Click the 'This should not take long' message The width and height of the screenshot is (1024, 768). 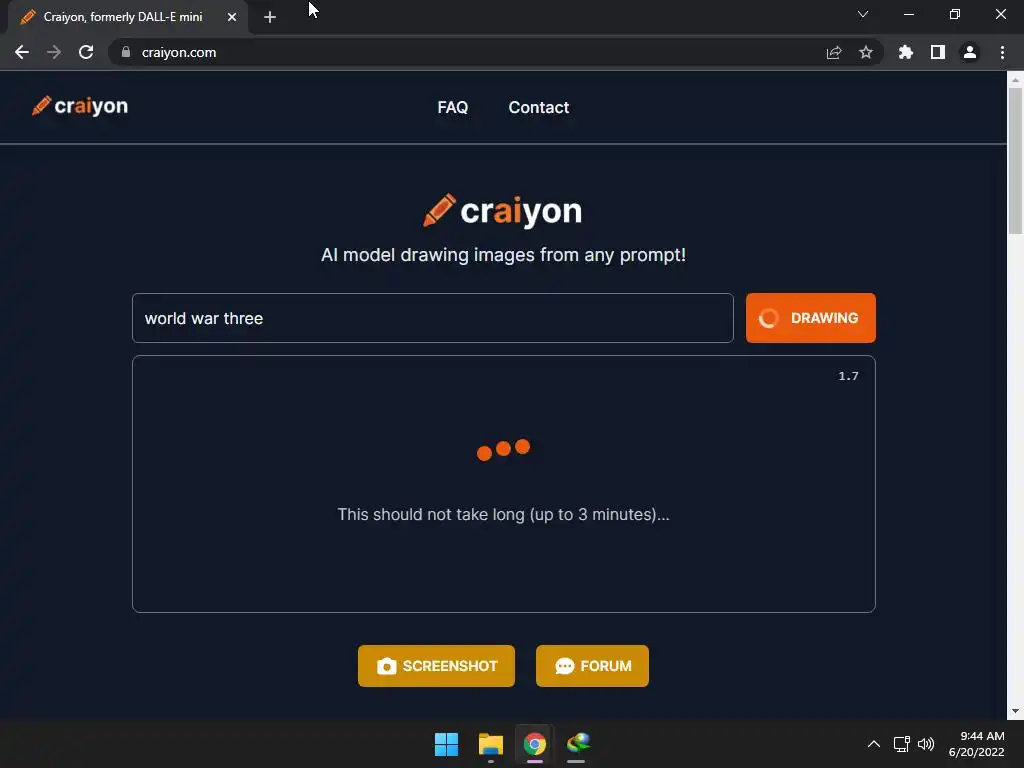pos(503,515)
